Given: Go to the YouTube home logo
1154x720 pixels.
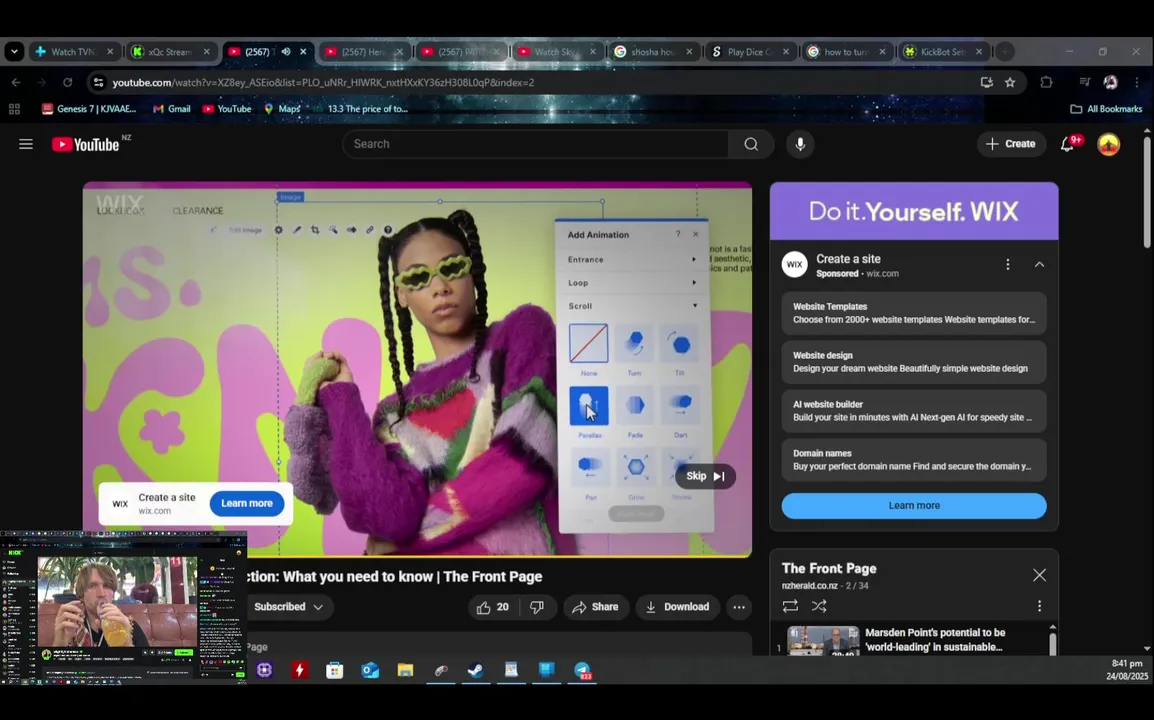Looking at the screenshot, I should (x=85, y=144).
